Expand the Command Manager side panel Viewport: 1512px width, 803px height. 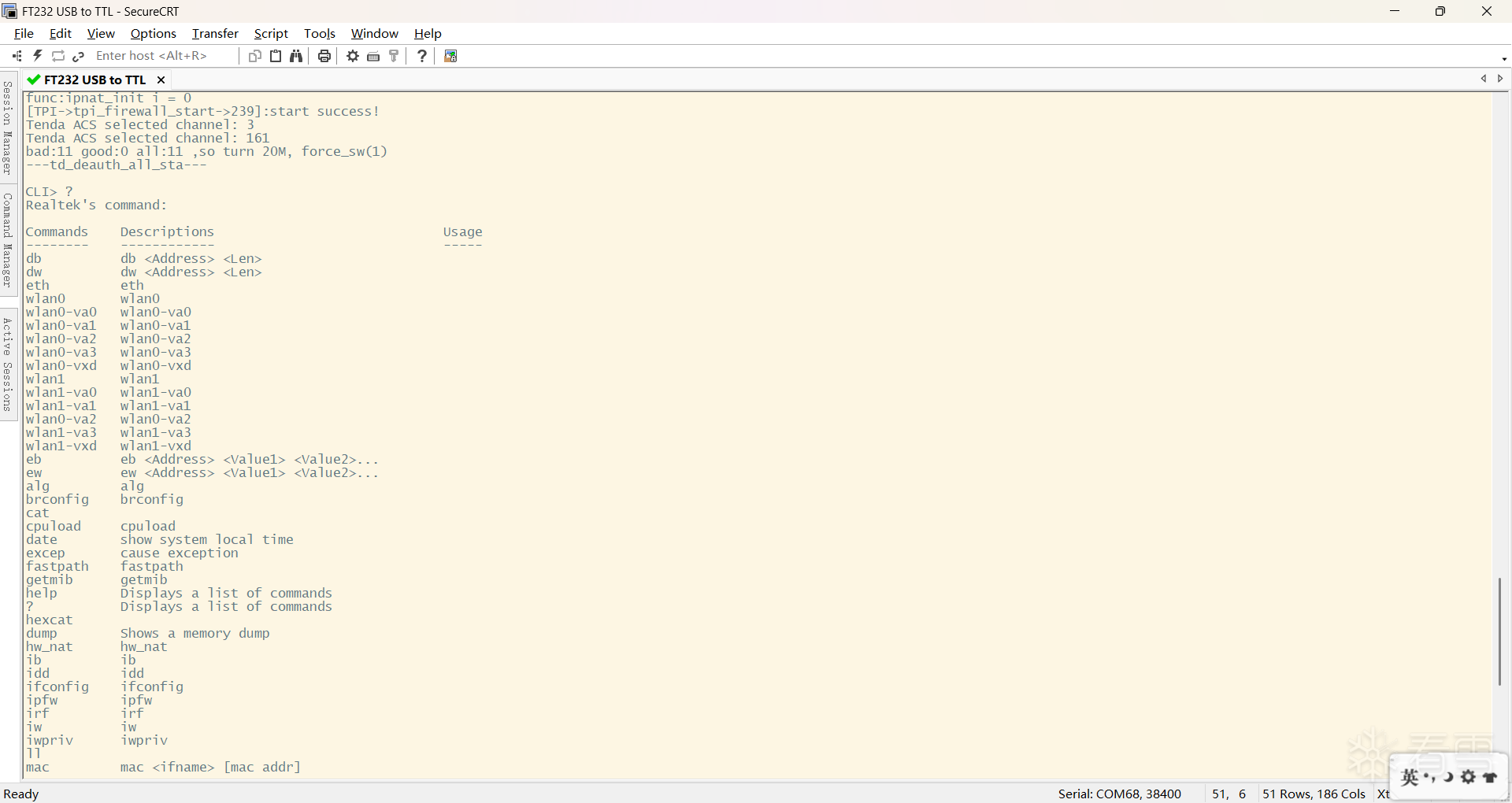8,239
